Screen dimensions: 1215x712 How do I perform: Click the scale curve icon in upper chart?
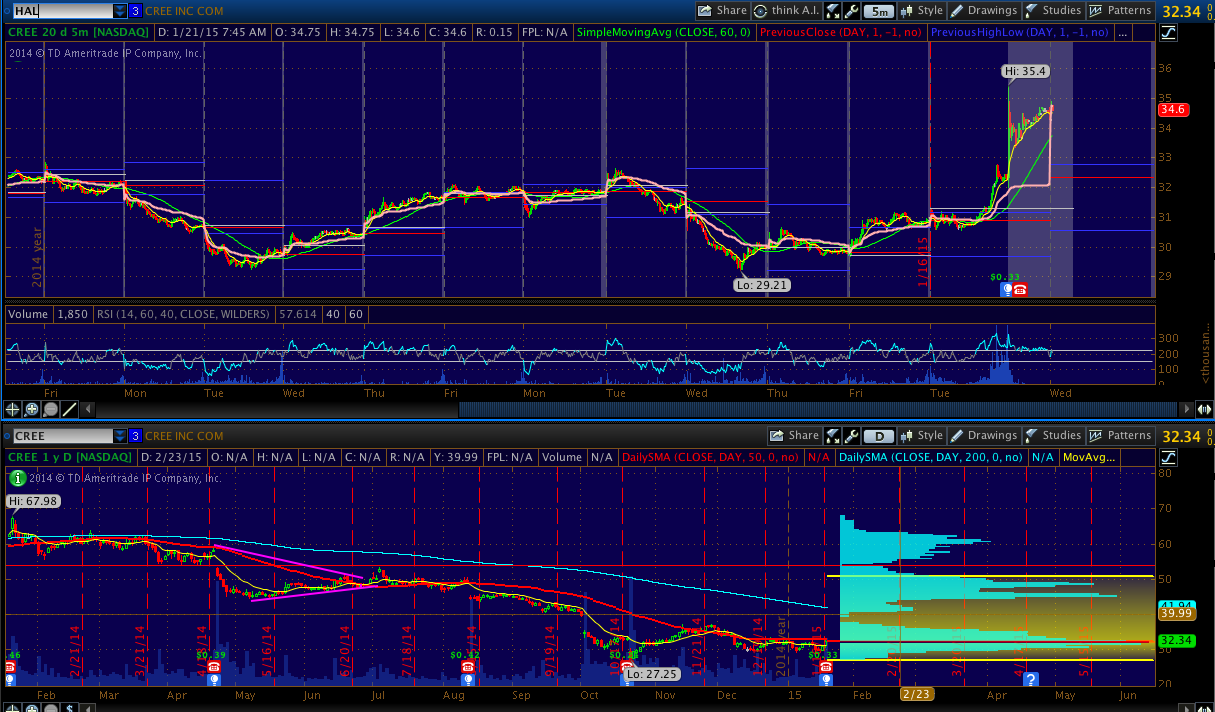pos(1169,33)
